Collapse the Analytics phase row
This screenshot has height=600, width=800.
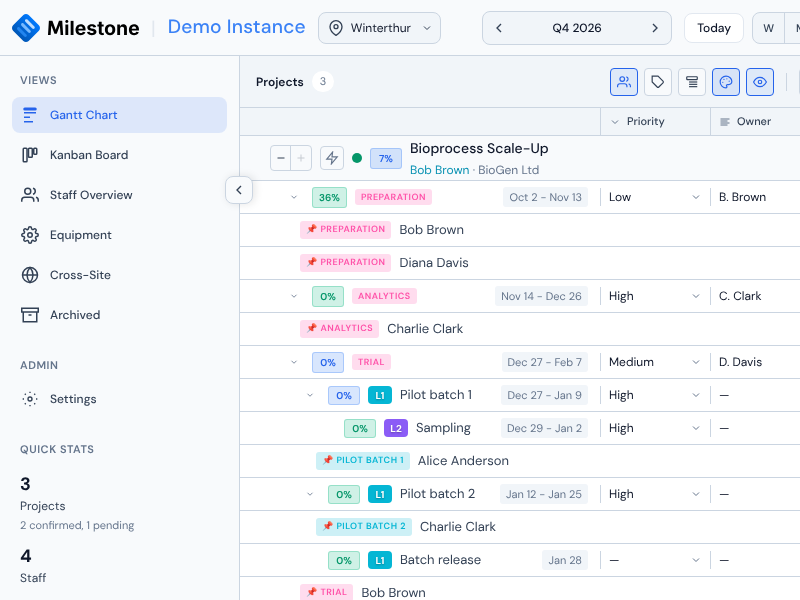[294, 296]
